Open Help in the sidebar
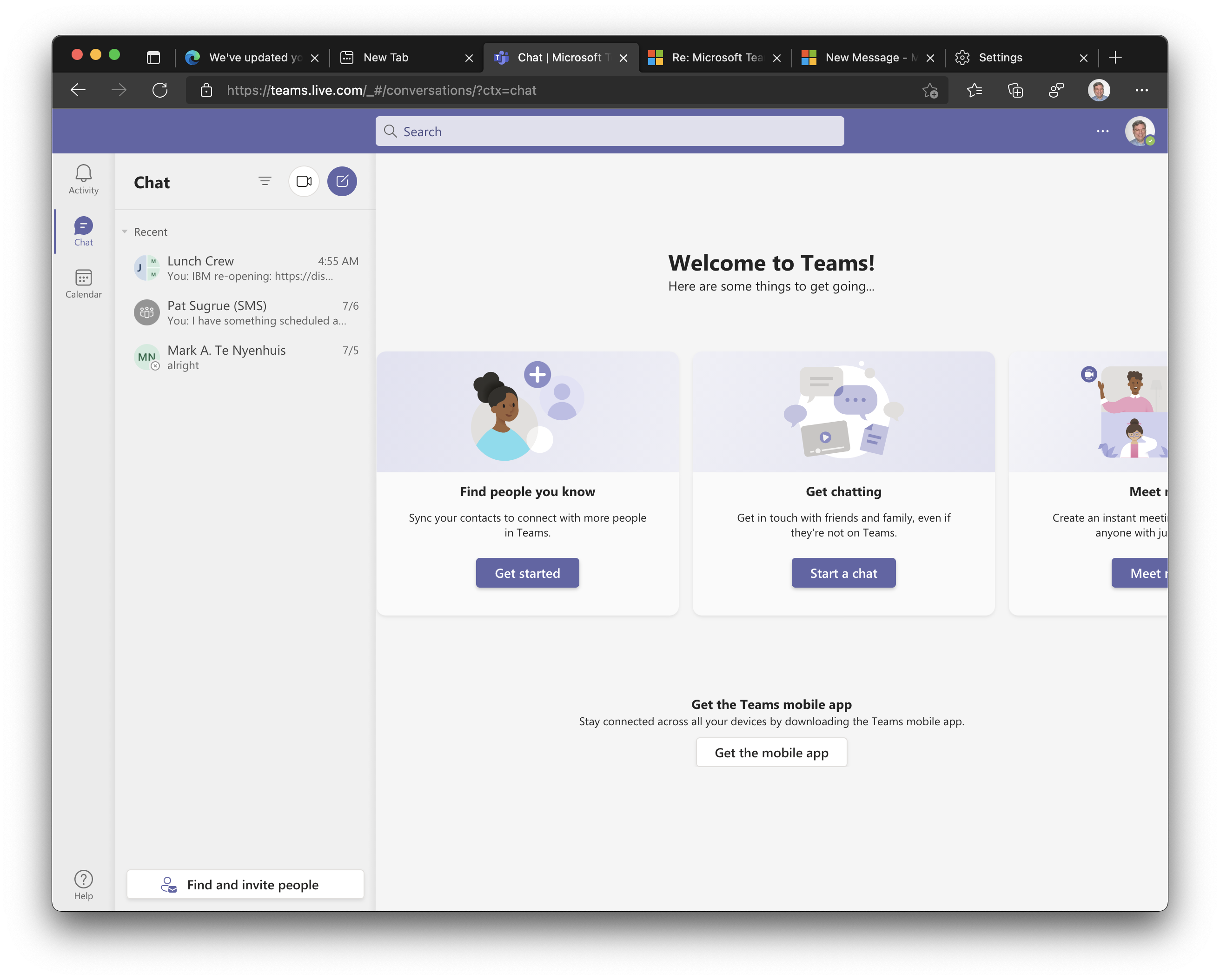This screenshot has height=980, width=1220. 83,884
